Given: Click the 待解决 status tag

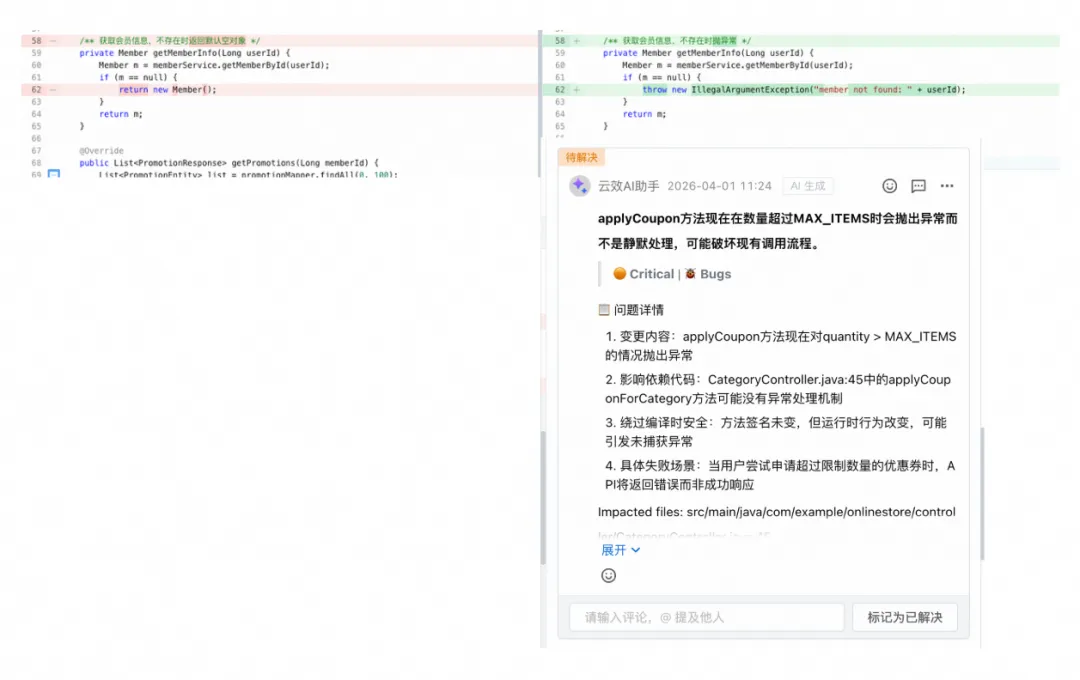Looking at the screenshot, I should (x=581, y=158).
